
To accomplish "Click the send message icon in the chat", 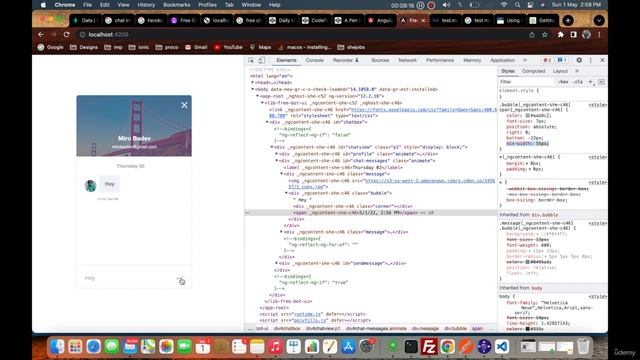I will click(x=181, y=279).
